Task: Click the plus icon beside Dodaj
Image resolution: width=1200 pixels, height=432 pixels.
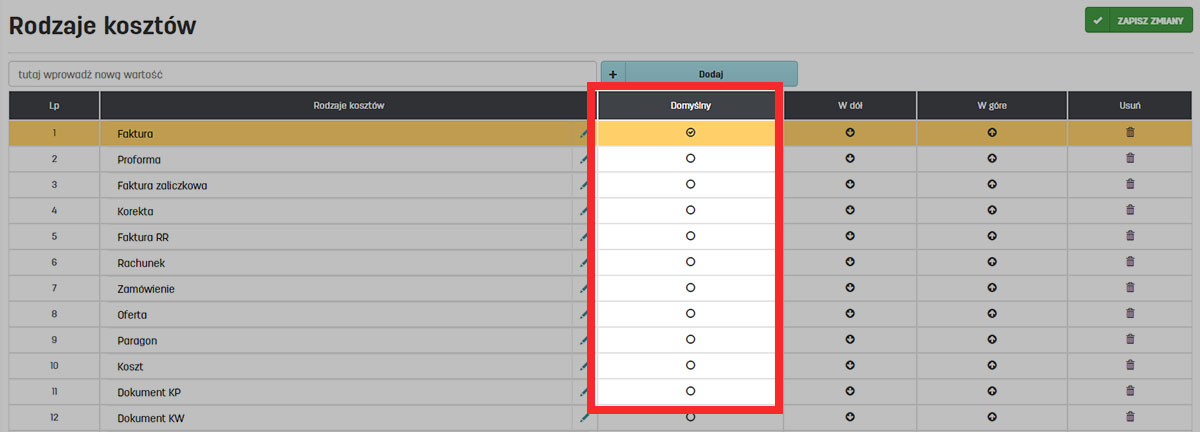Action: click(x=613, y=74)
